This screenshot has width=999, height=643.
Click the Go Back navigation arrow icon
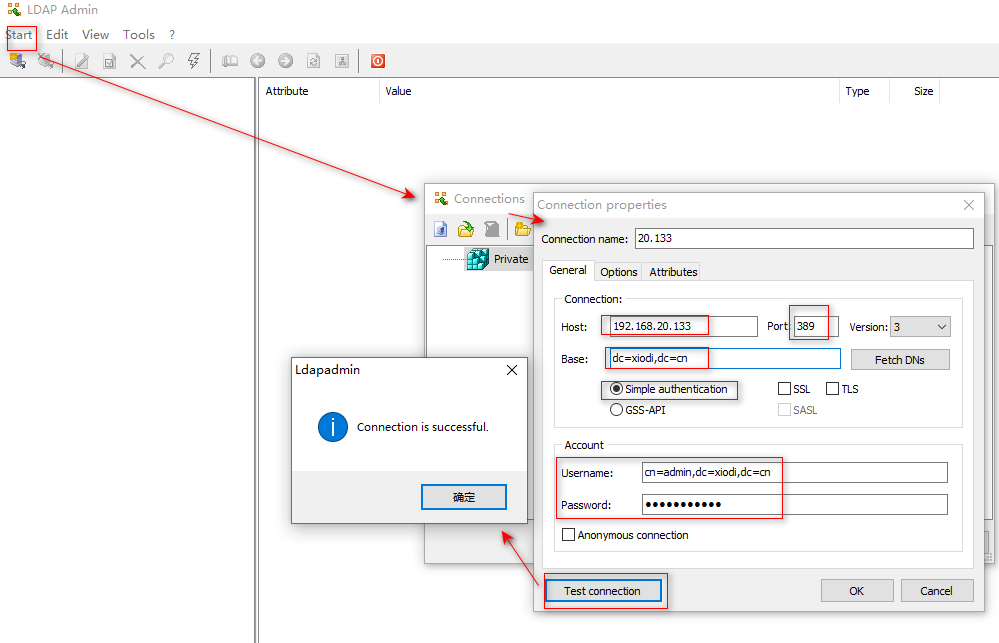click(257, 60)
